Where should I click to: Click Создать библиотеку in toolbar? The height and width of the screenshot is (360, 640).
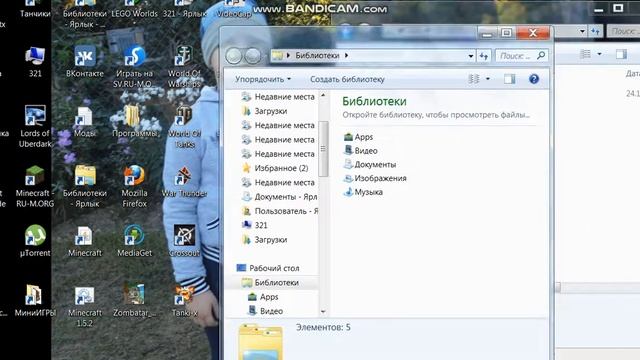click(x=347, y=79)
